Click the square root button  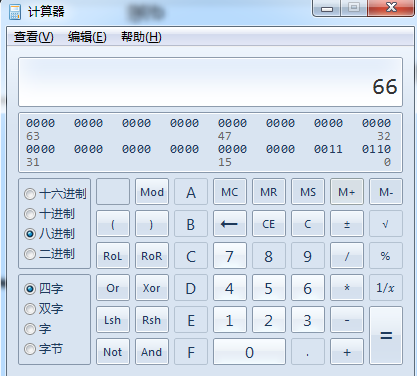pyautogui.click(x=386, y=224)
